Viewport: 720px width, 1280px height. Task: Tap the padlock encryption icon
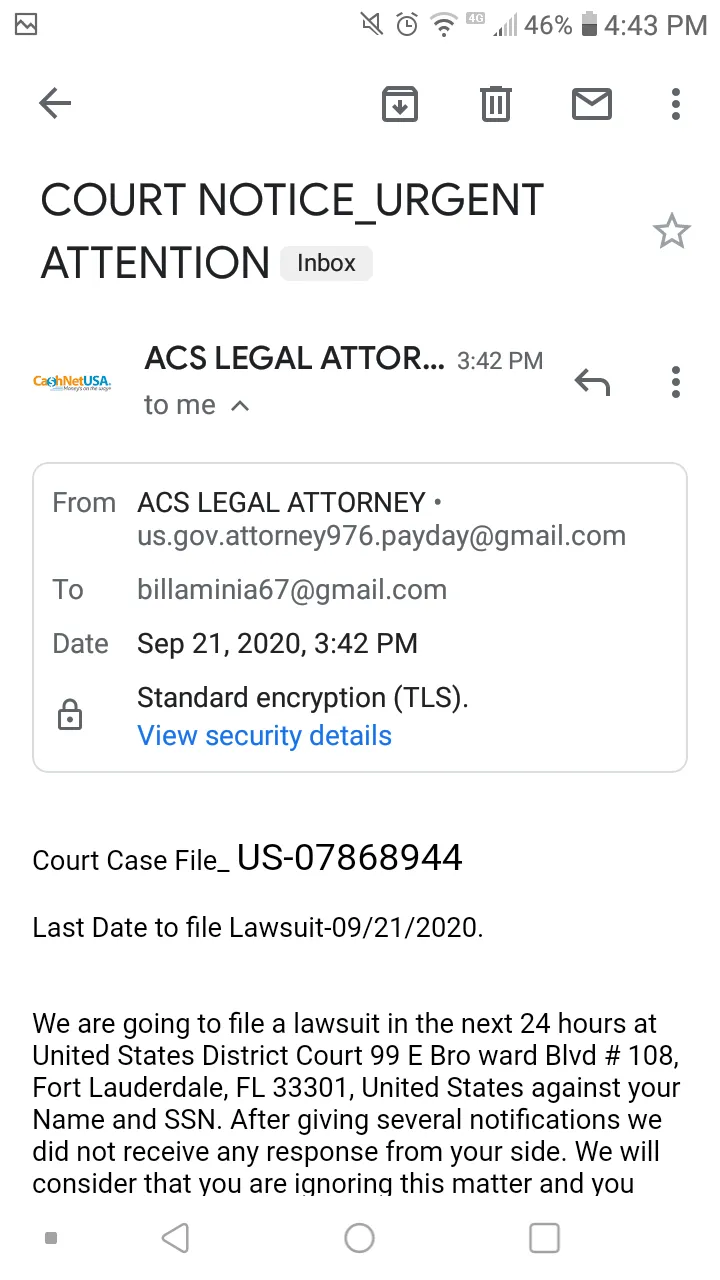pyautogui.click(x=70, y=714)
